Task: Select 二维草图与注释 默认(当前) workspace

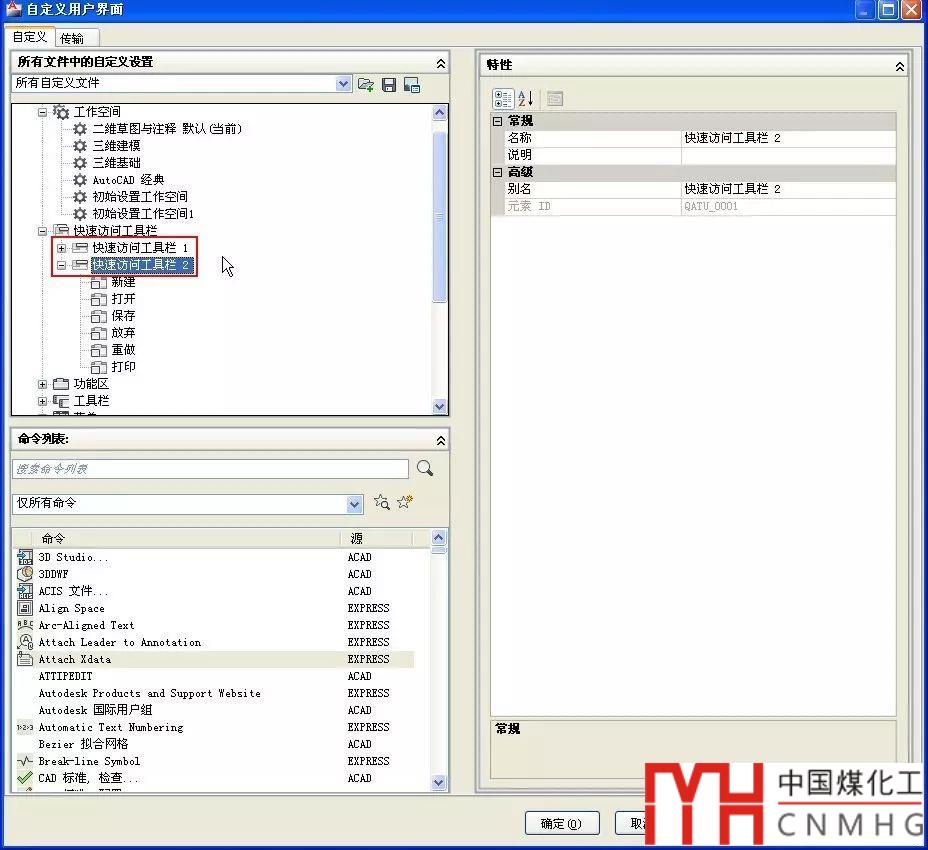Action: click(167, 128)
